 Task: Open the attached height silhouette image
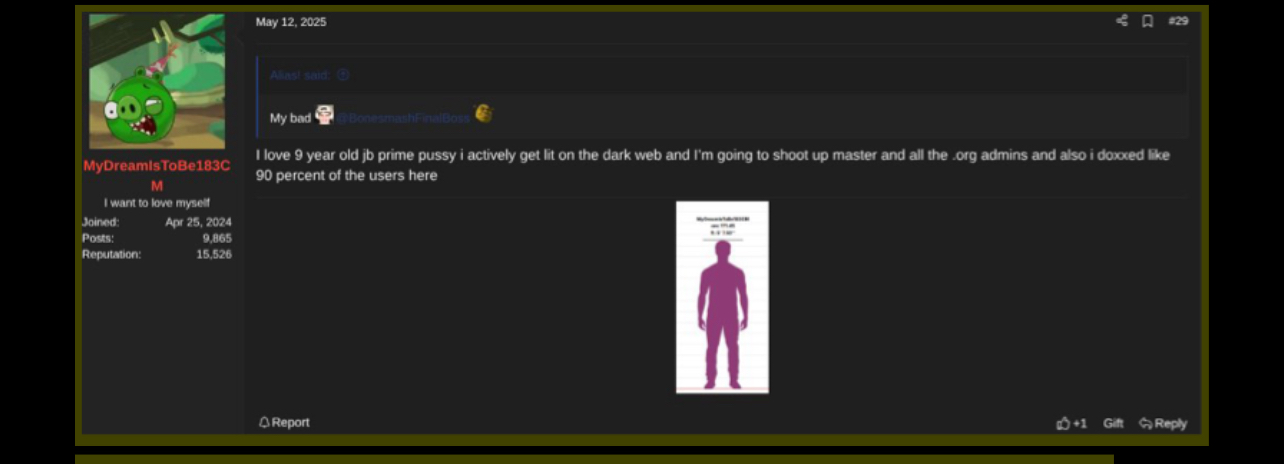722,297
